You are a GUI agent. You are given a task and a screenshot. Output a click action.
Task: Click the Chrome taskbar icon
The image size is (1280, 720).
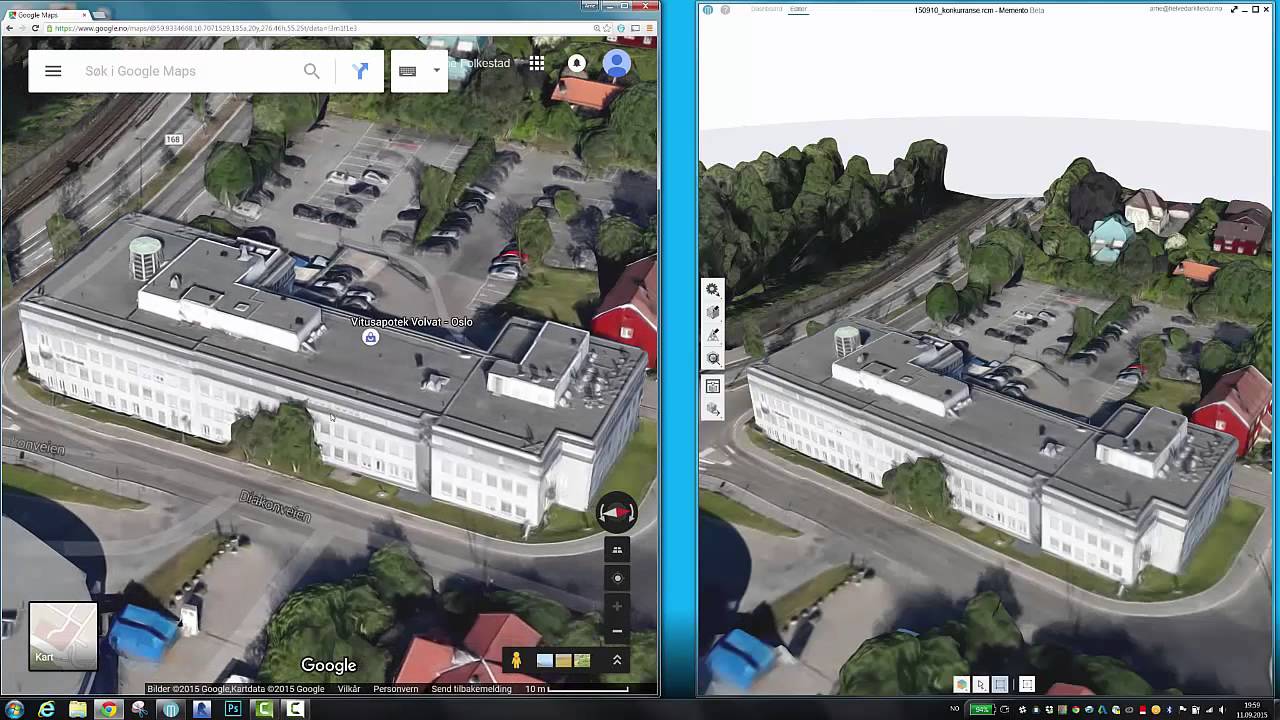coord(108,709)
